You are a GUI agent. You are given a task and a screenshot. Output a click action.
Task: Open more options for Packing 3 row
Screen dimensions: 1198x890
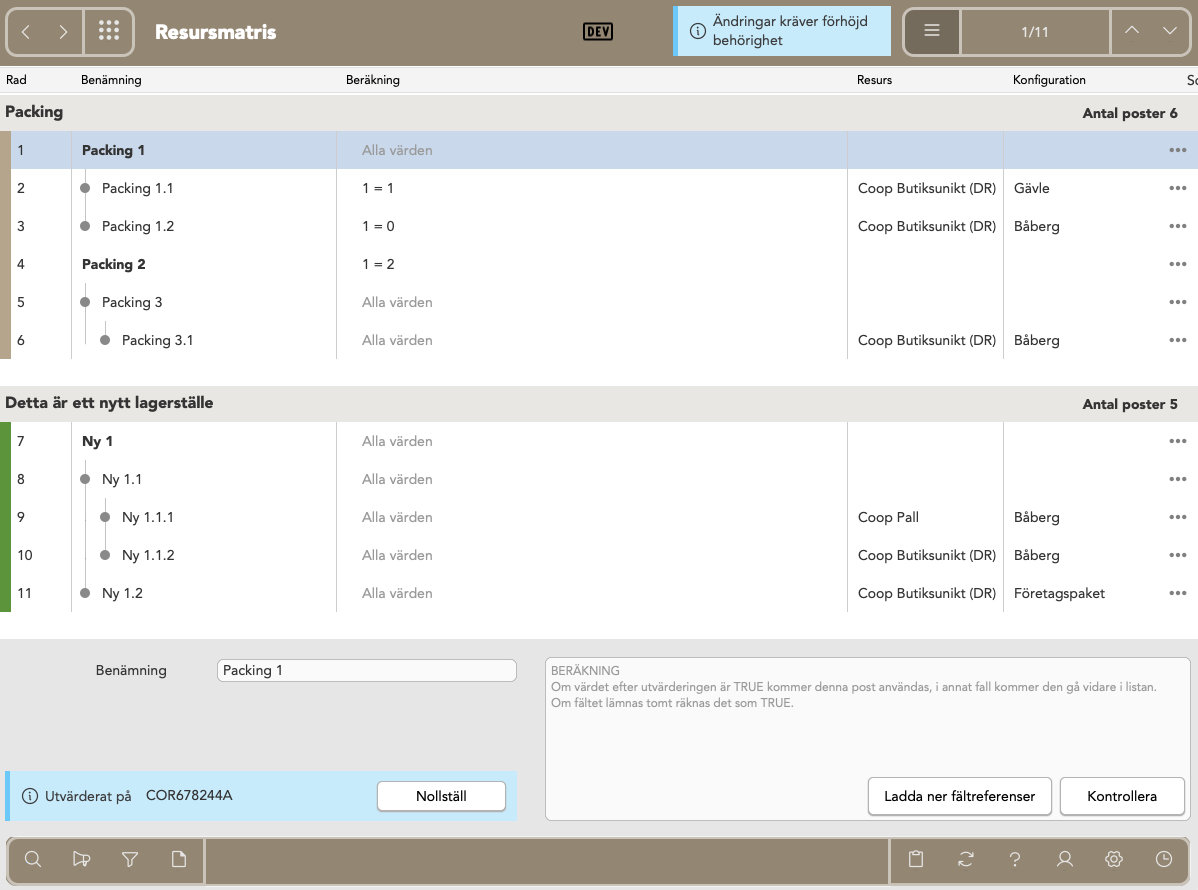pos(1177,303)
